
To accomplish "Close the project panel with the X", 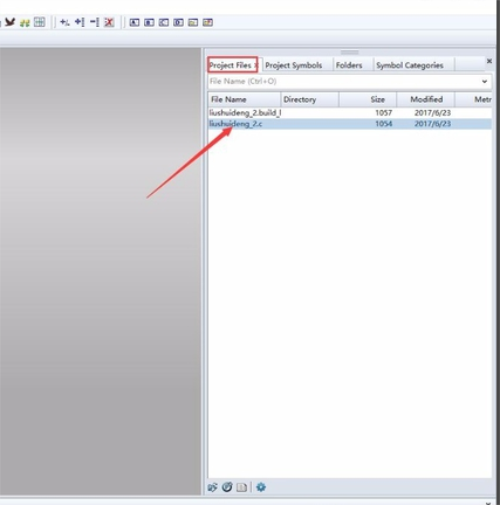I will click(x=489, y=61).
